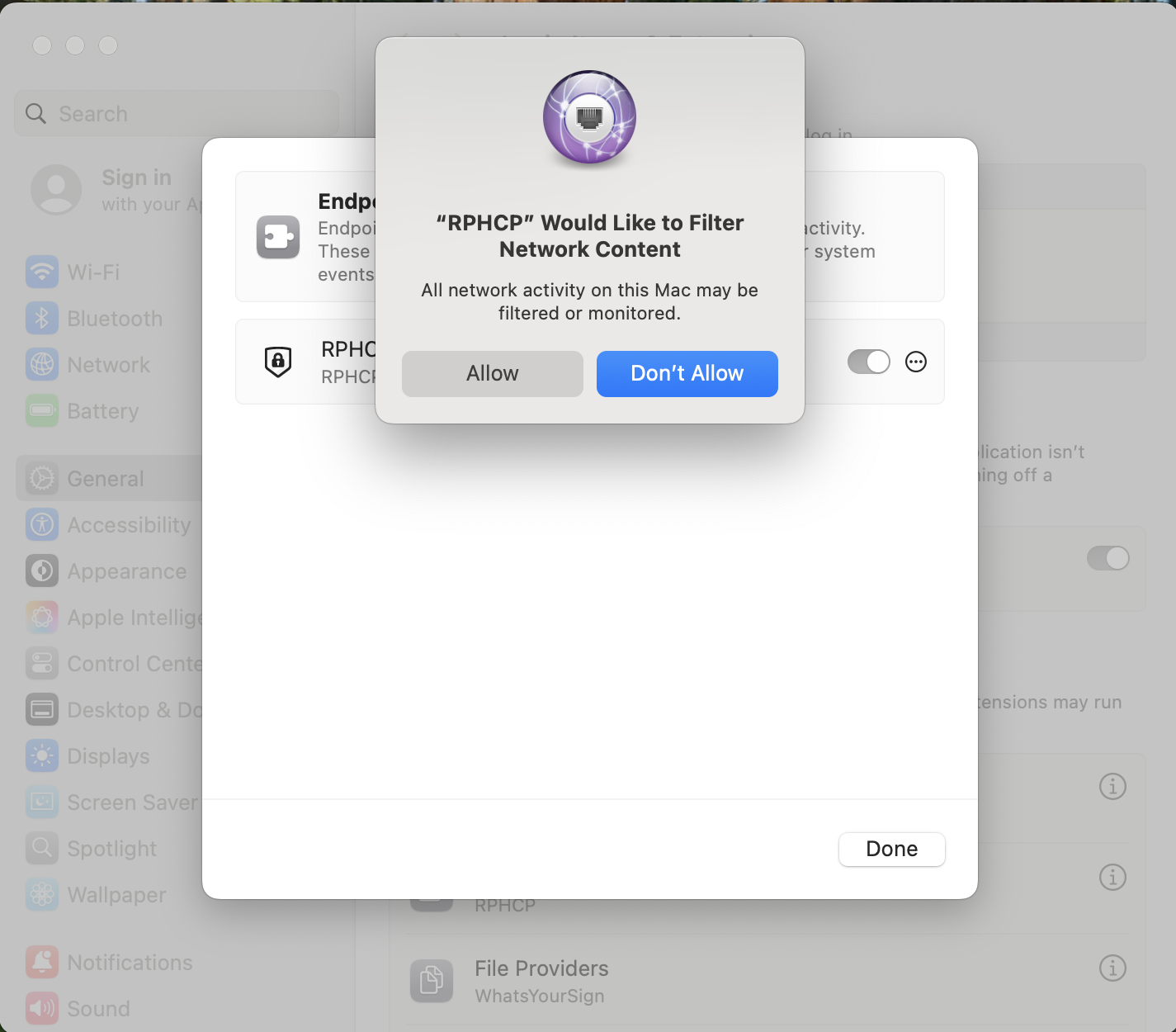
Task: Select Battery in the sidebar
Action: (x=102, y=411)
